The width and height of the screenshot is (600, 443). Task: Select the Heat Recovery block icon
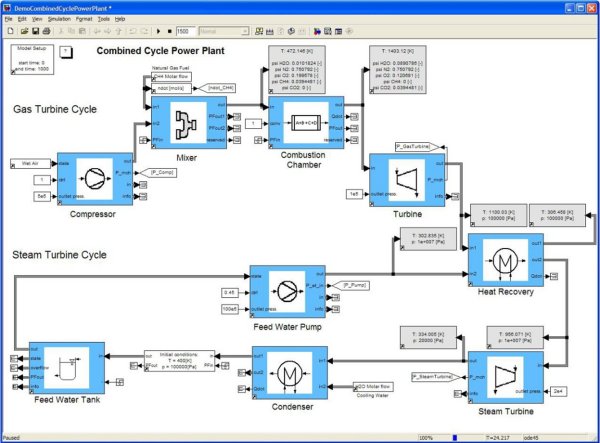pos(506,260)
